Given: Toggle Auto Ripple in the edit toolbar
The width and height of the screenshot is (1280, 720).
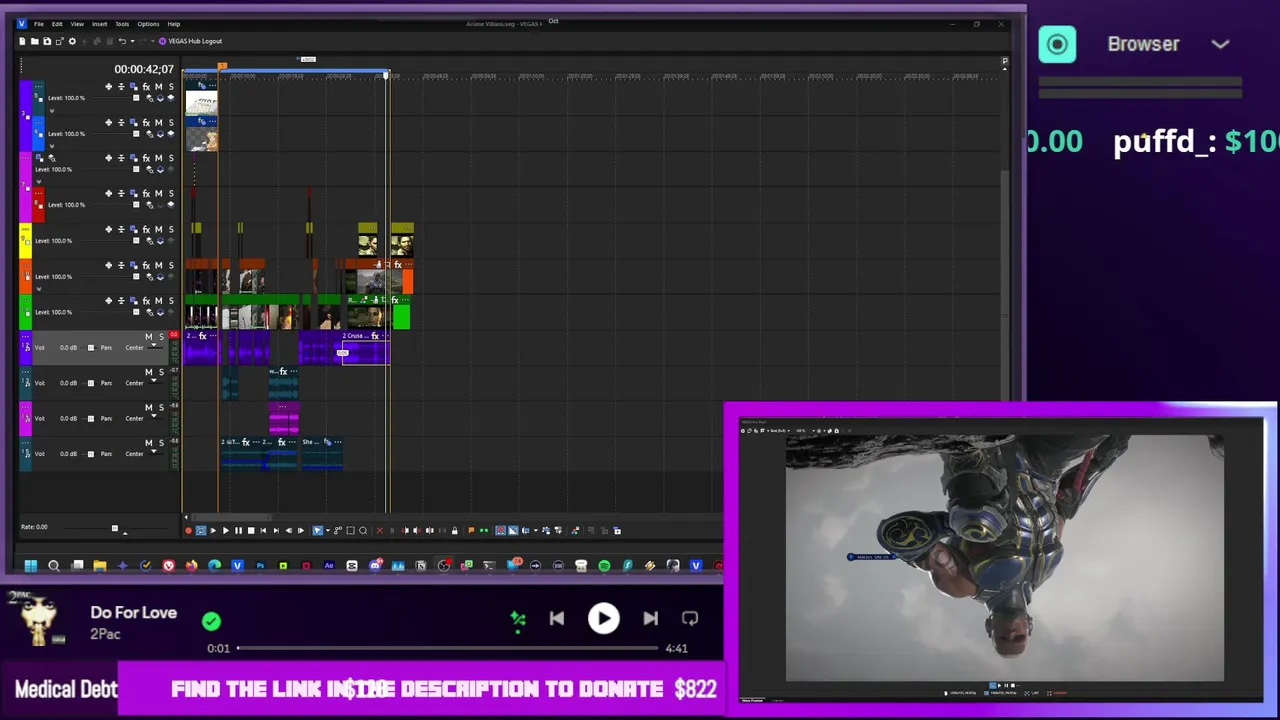Looking at the screenshot, I should click(x=525, y=530).
